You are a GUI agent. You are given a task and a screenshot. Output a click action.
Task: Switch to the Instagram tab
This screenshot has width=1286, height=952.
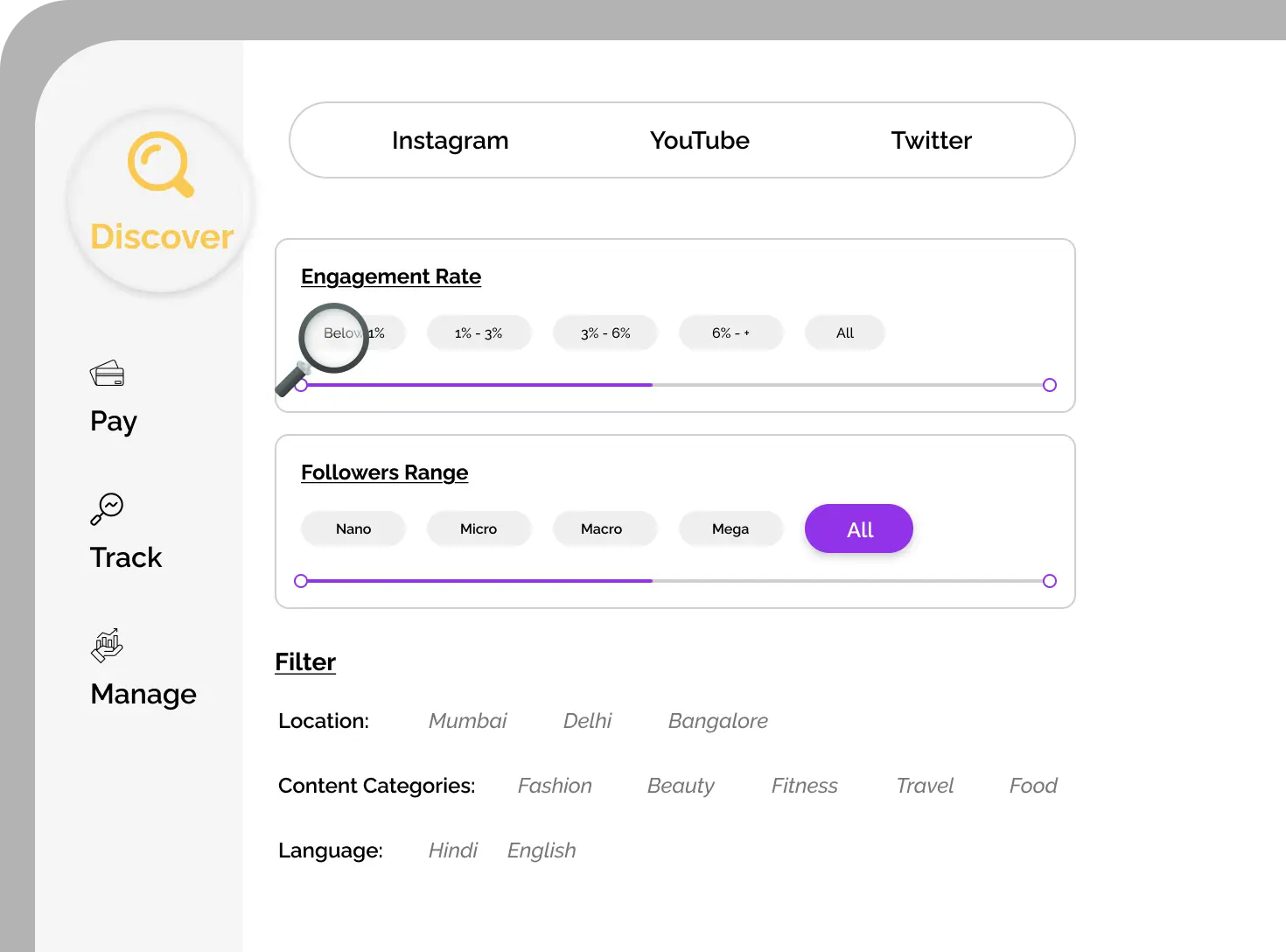[x=450, y=141]
